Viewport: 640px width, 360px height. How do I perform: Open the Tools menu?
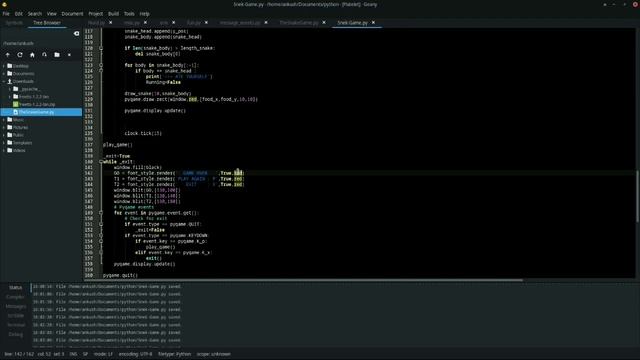pyautogui.click(x=129, y=13)
